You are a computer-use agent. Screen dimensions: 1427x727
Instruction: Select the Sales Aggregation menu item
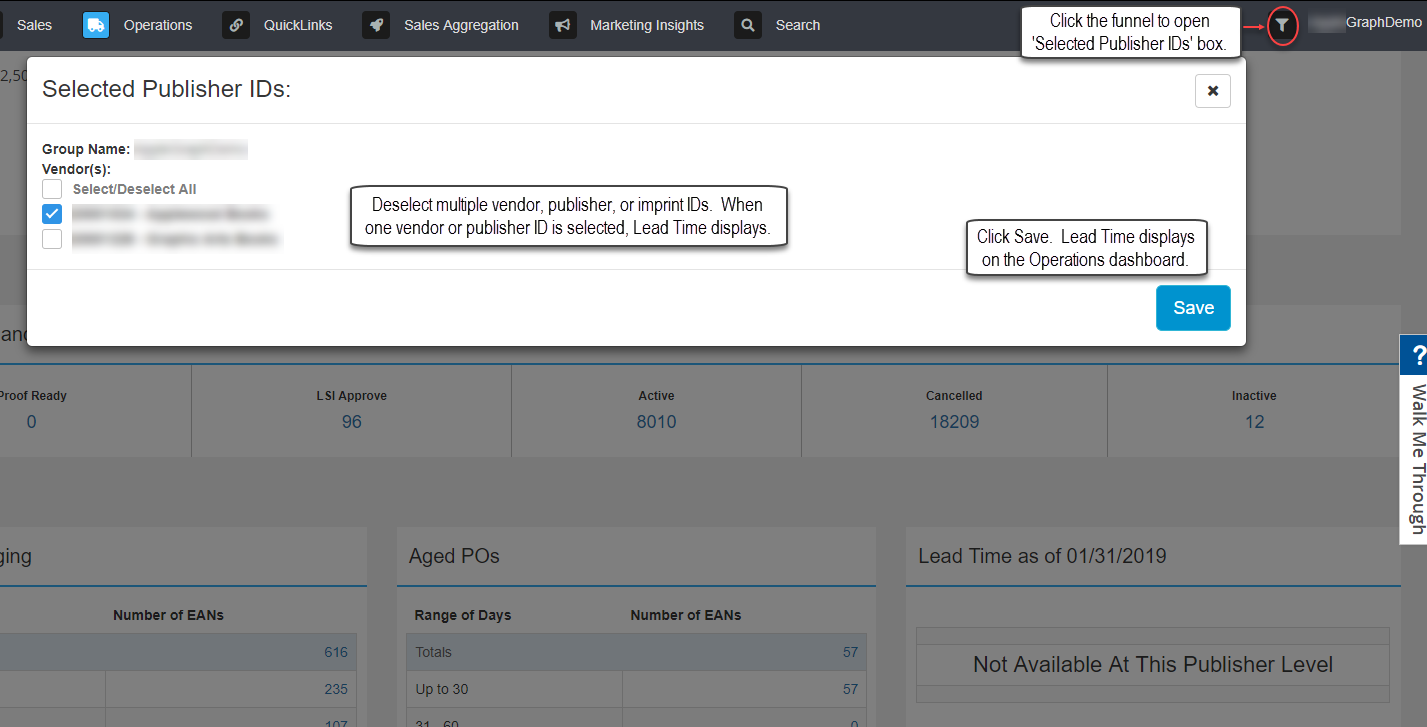pyautogui.click(x=461, y=25)
